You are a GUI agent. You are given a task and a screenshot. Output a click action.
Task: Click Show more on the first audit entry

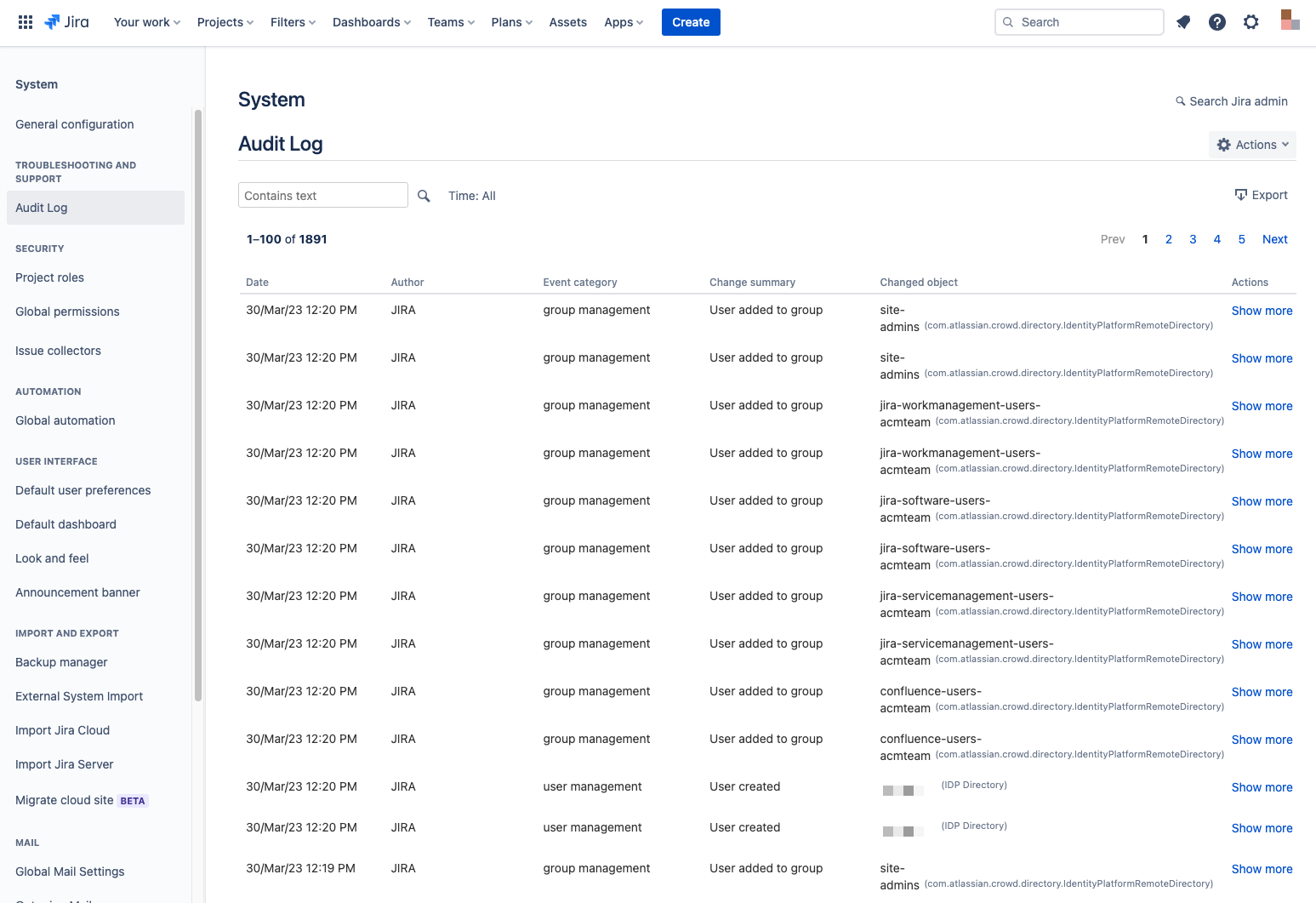1262,310
